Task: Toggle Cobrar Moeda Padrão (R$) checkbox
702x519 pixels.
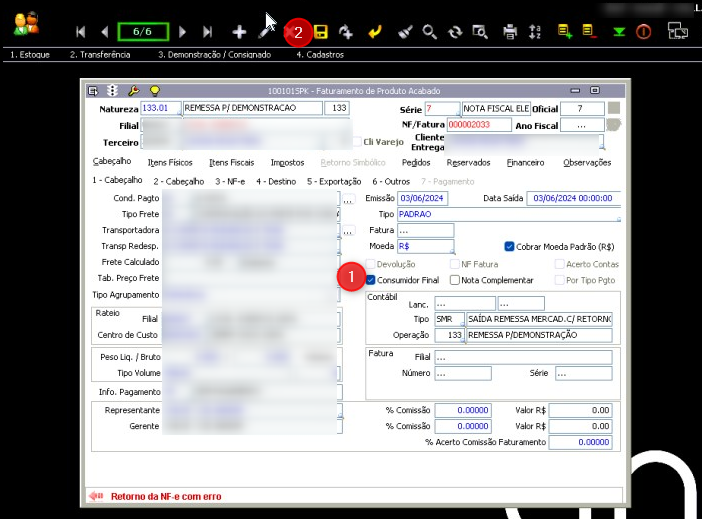Action: [509, 246]
